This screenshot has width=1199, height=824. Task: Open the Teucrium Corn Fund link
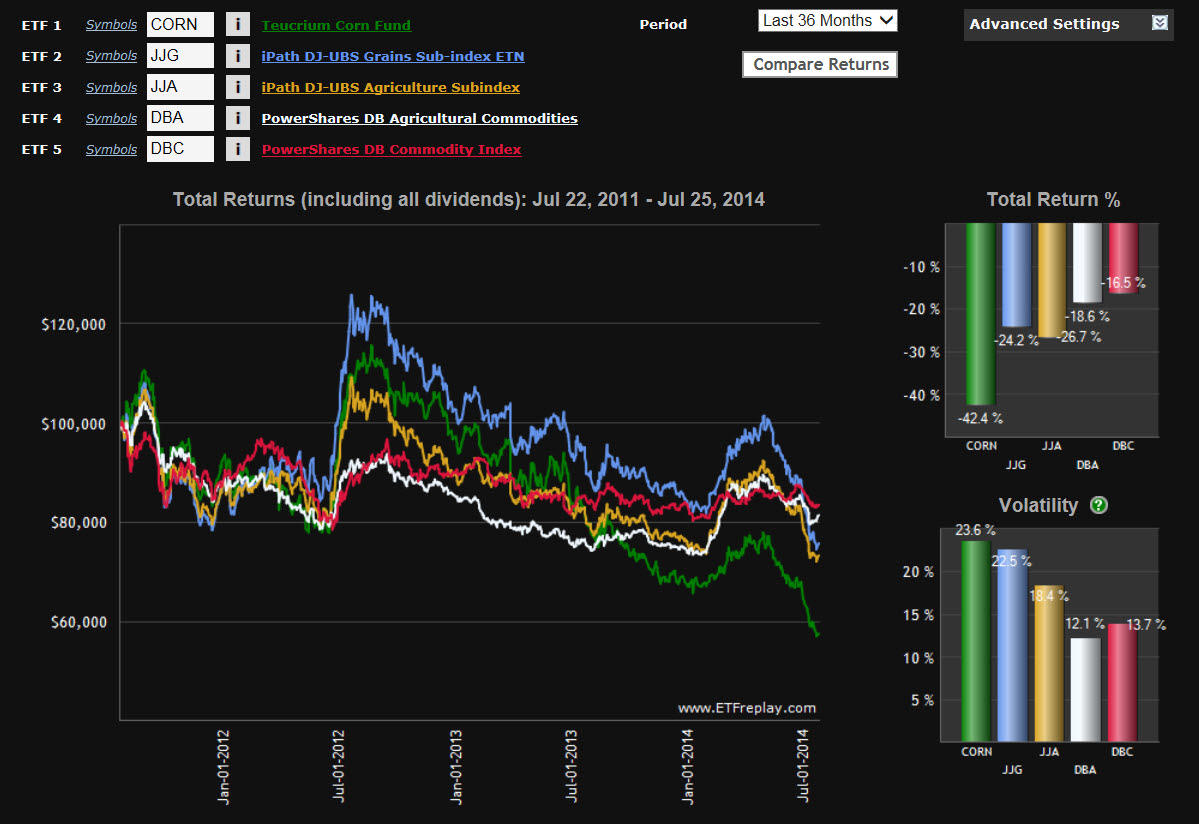point(336,25)
